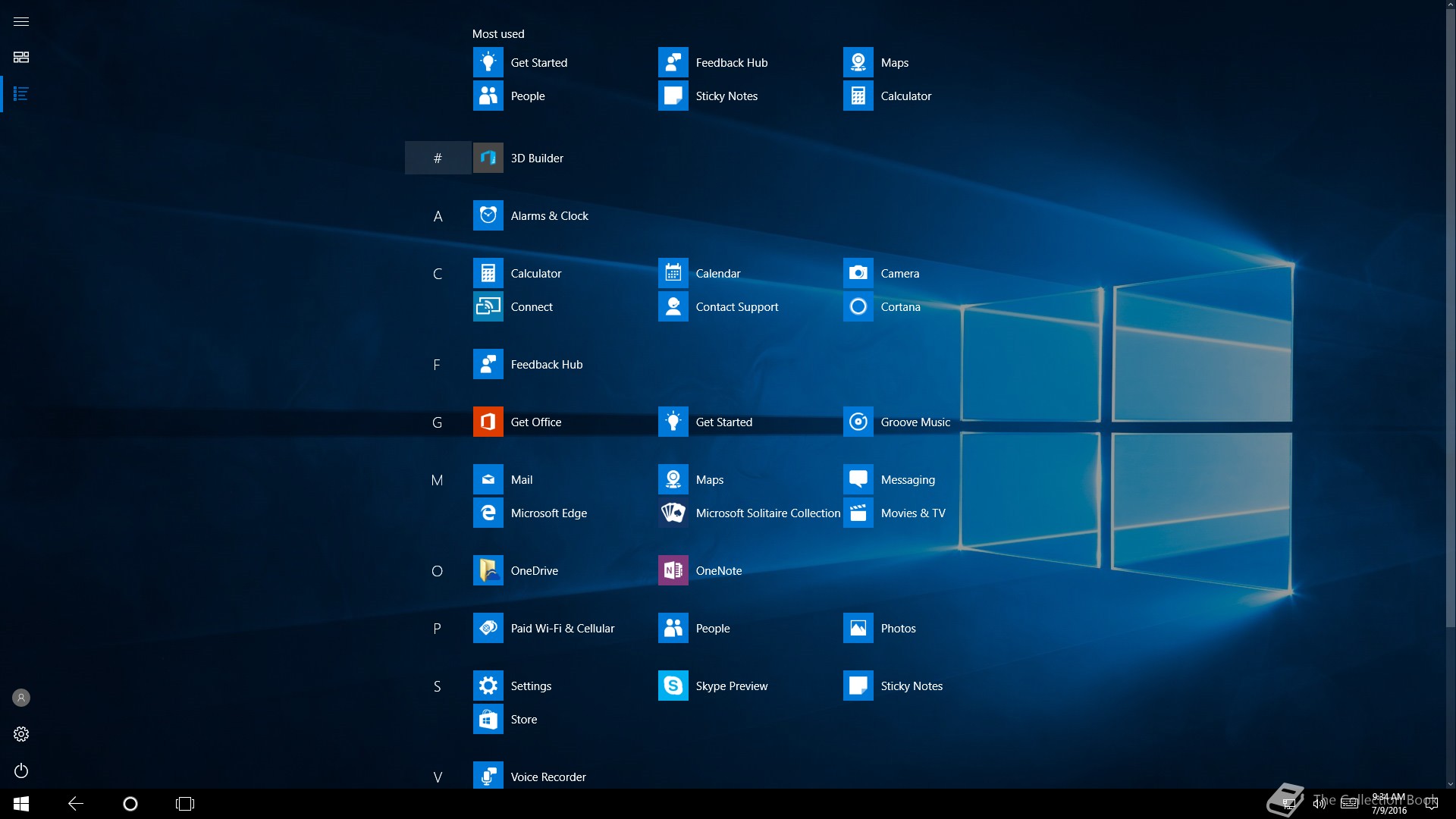Open Task View on the taskbar
The width and height of the screenshot is (1456, 819).
pos(185,804)
